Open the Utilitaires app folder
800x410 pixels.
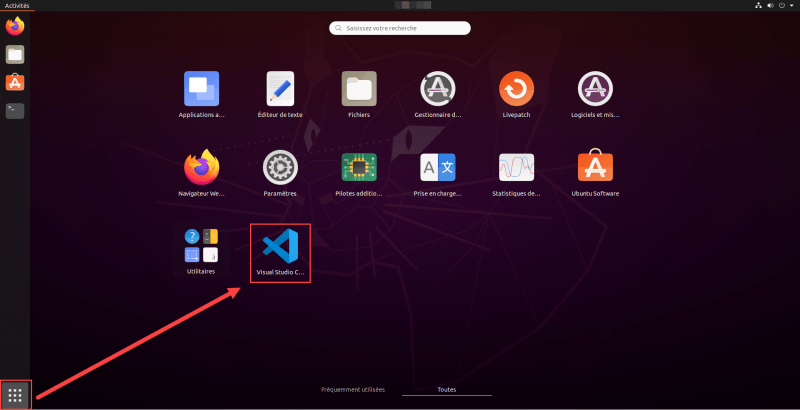201,251
